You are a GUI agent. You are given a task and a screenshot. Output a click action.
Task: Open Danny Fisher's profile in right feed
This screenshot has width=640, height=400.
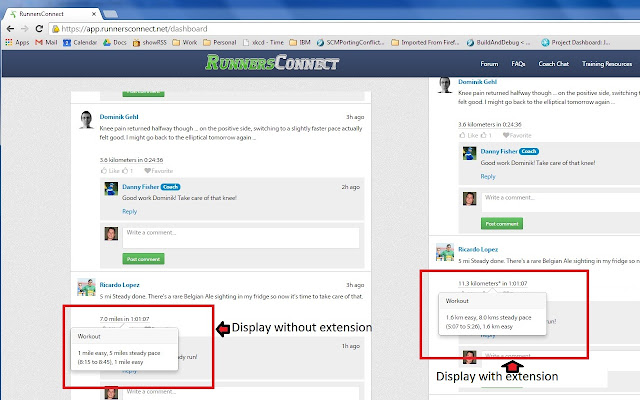coord(499,151)
